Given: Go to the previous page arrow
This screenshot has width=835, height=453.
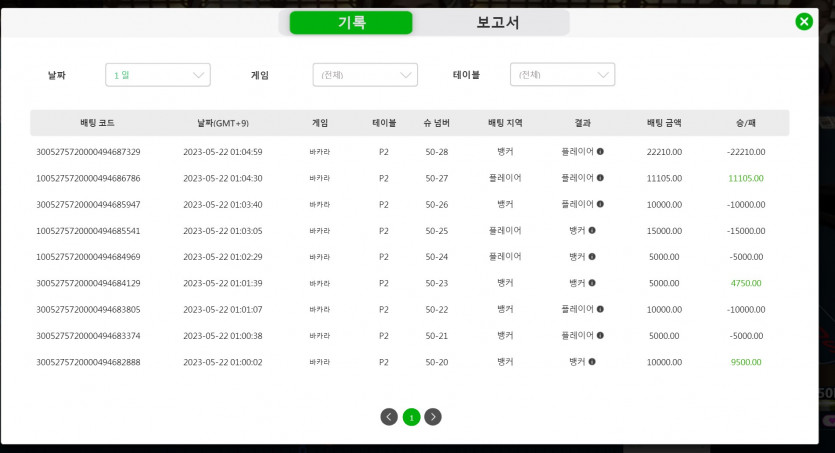Looking at the screenshot, I should [389, 417].
